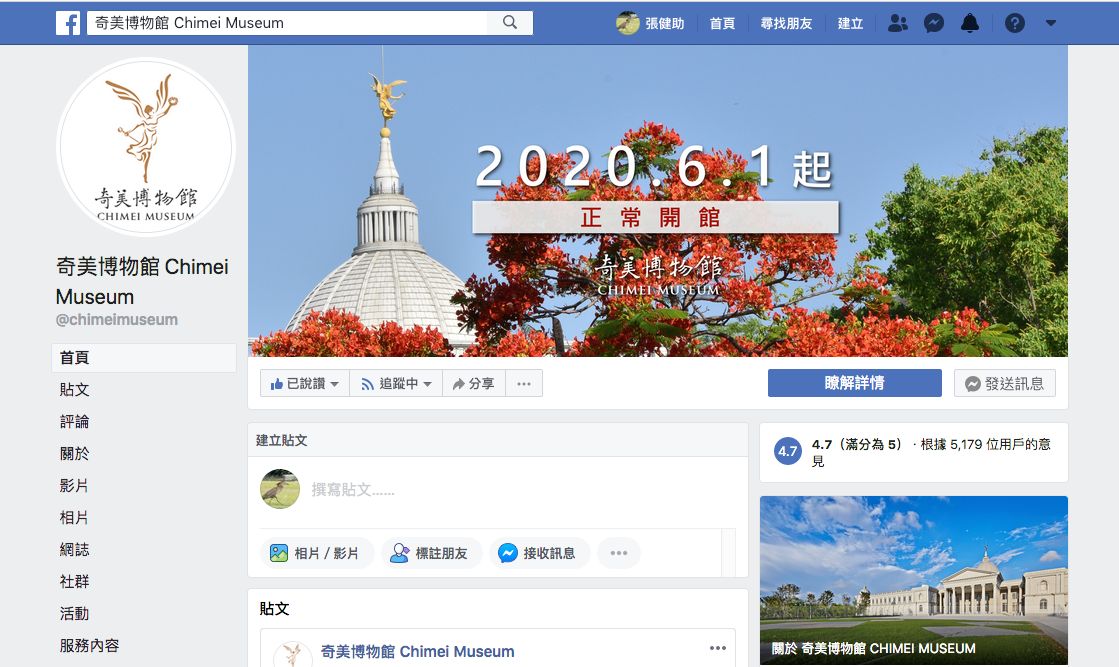Open the 關於 奇美博物館 CHIMEI MUSEUM photo card
The image size is (1119, 667).
913,581
